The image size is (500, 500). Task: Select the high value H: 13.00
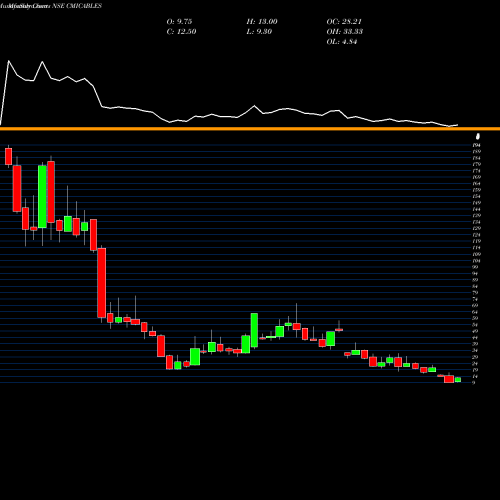(262, 22)
